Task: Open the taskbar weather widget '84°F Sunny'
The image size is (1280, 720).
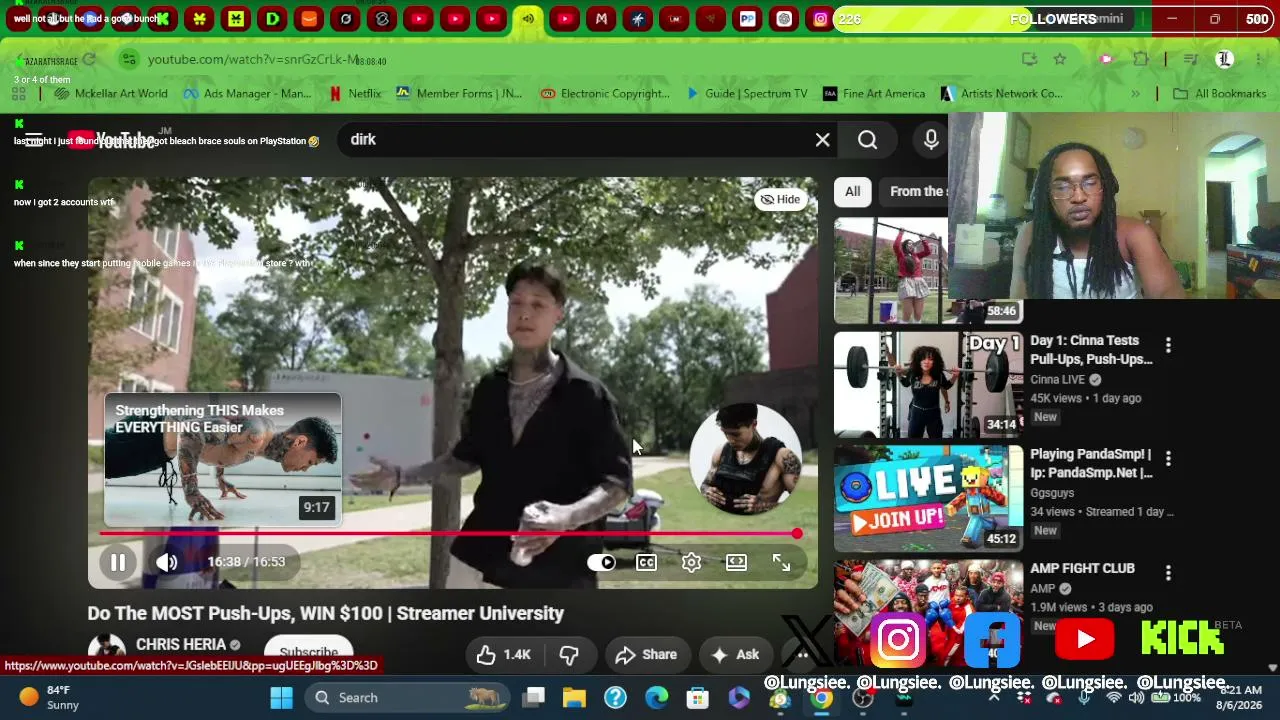Action: pos(50,698)
